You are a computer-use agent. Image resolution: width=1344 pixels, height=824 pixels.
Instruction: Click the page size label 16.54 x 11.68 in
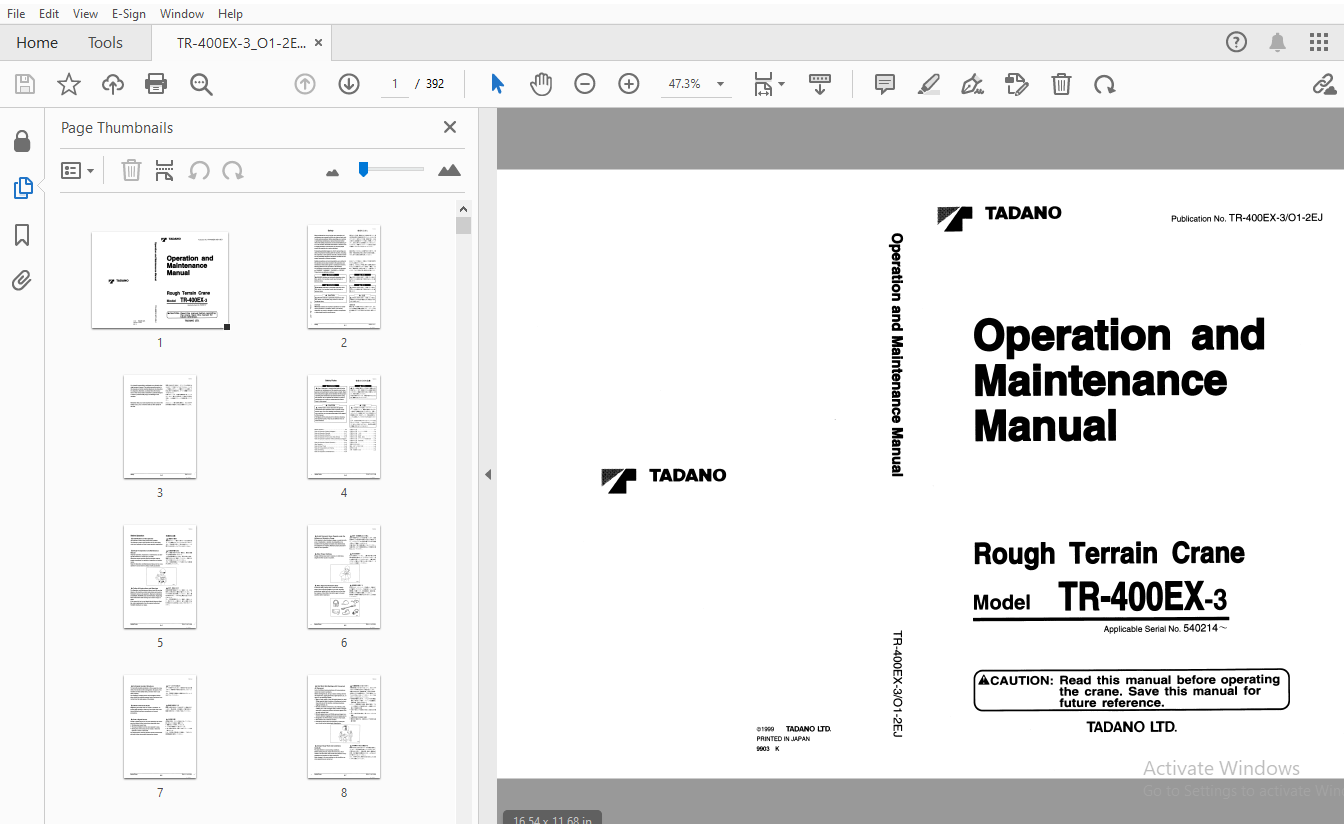tap(552, 820)
